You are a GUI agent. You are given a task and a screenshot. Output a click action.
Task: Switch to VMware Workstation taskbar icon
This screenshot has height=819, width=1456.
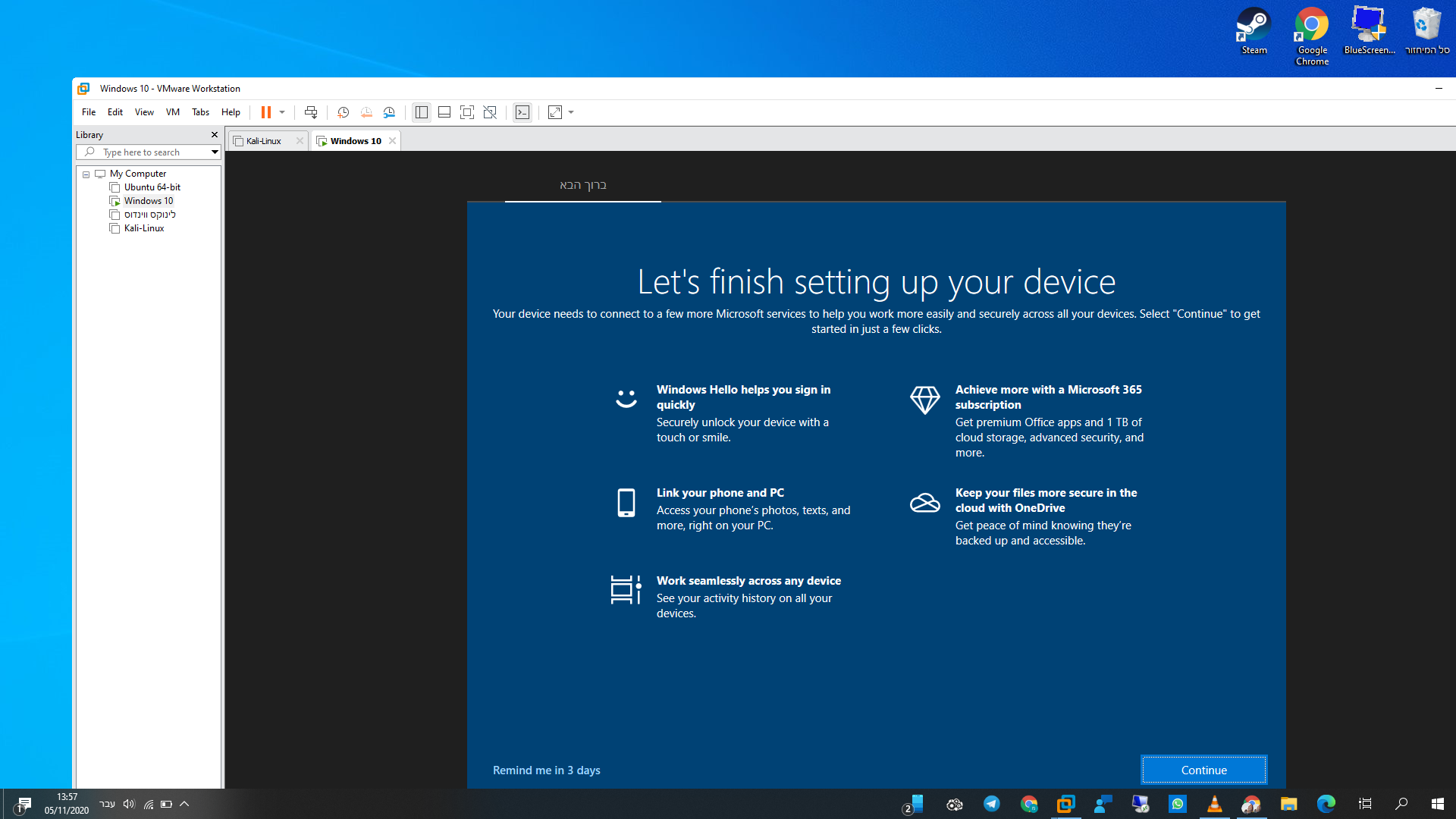point(1066,804)
